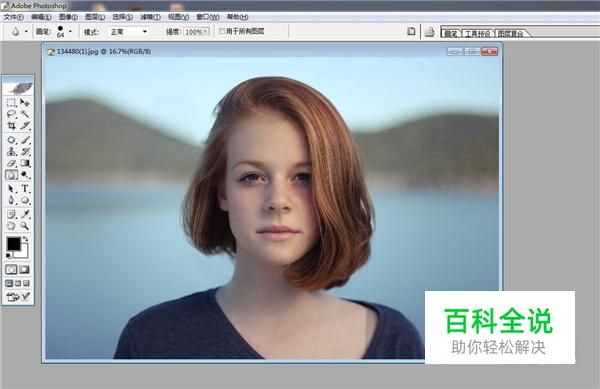Click the 强度 100% input field
This screenshot has height=389, width=600.
193,32
